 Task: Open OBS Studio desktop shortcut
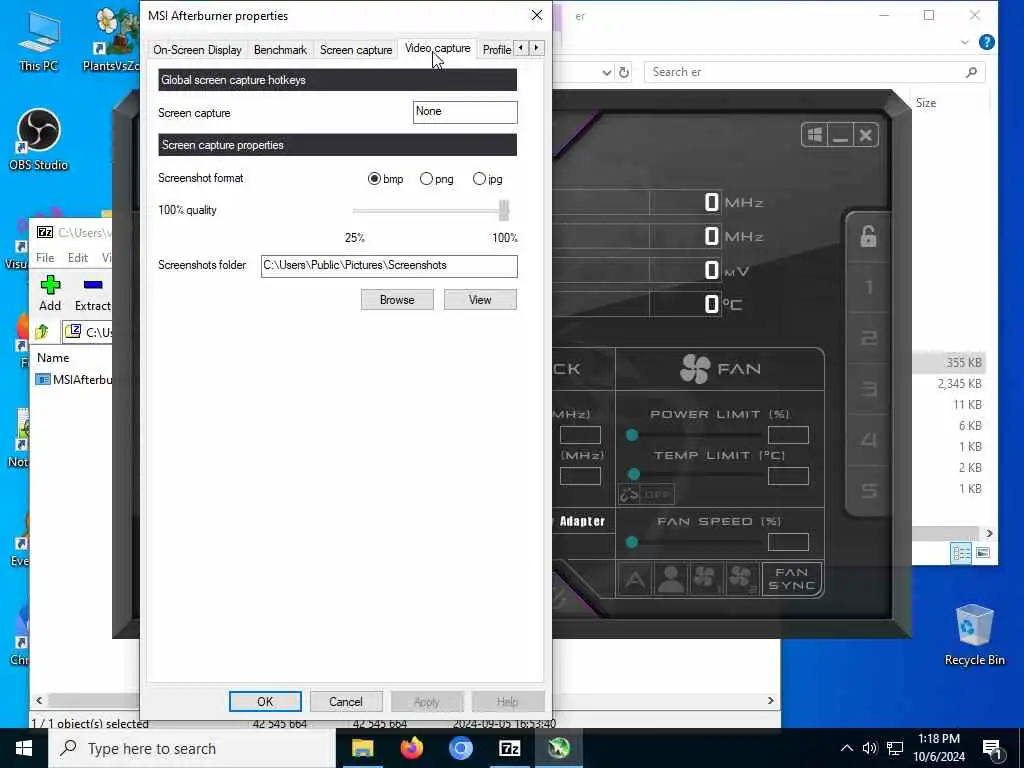tap(39, 140)
